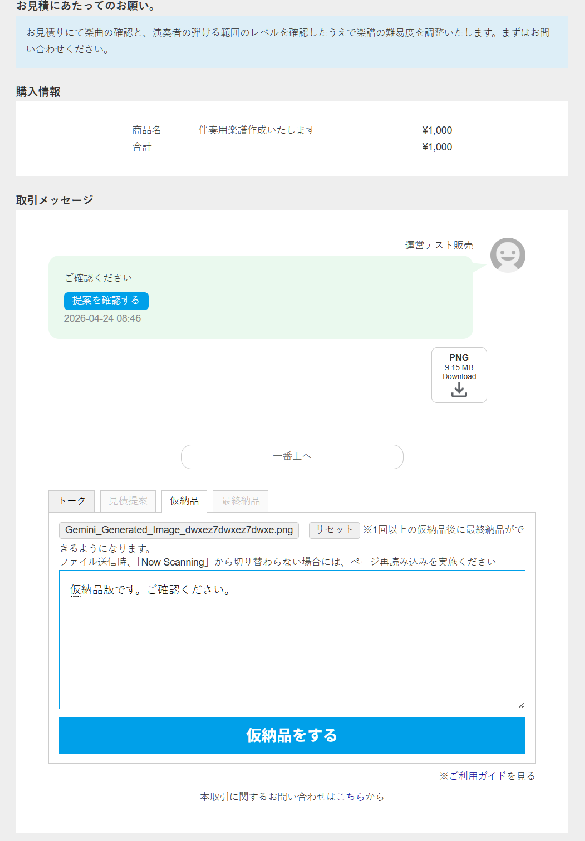Viewport: 585px width, 841px height.
Task: Switch to the 最終納品 tab
Action: 240,501
